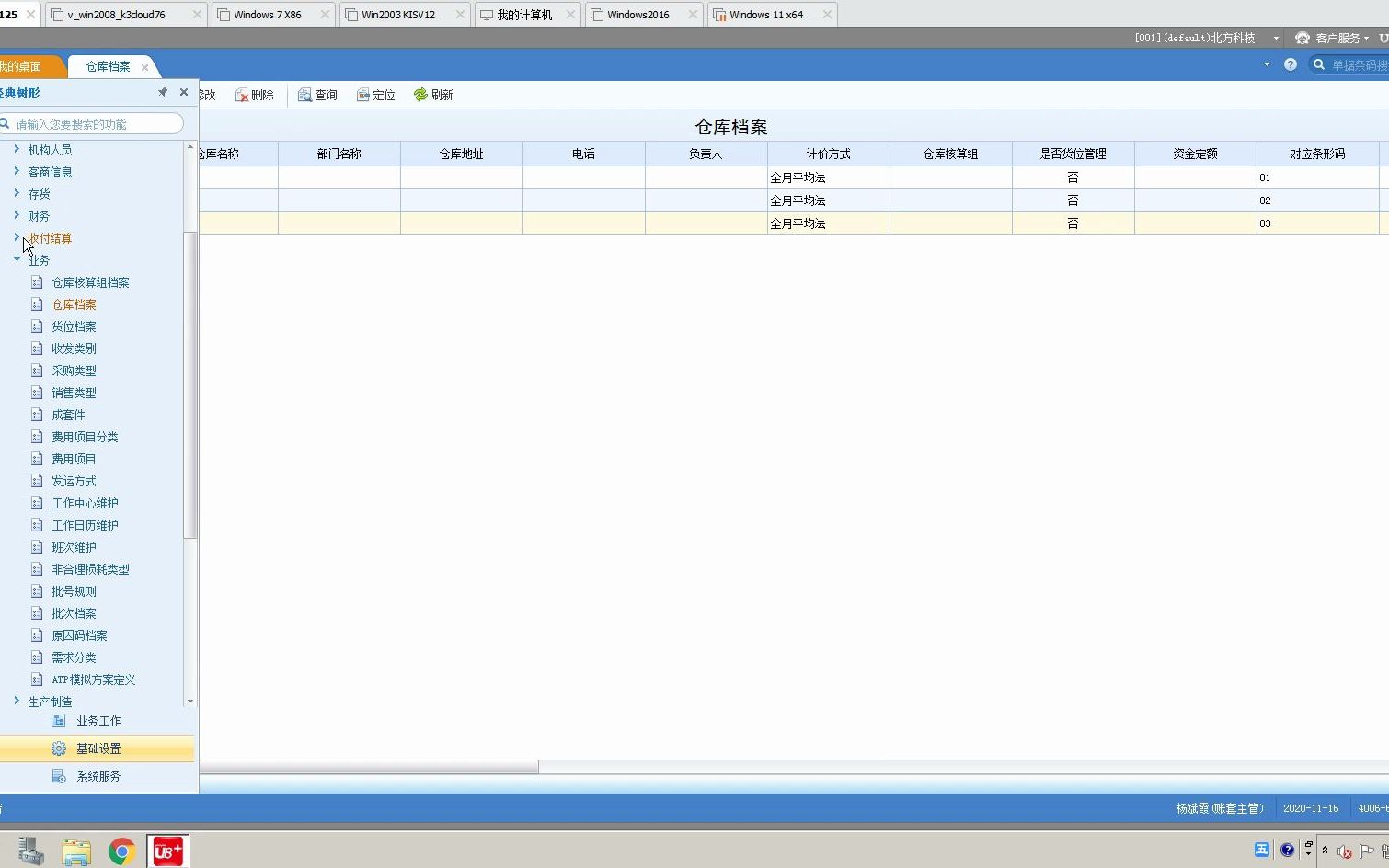Collapse the 业务 tree node

pyautogui.click(x=17, y=259)
